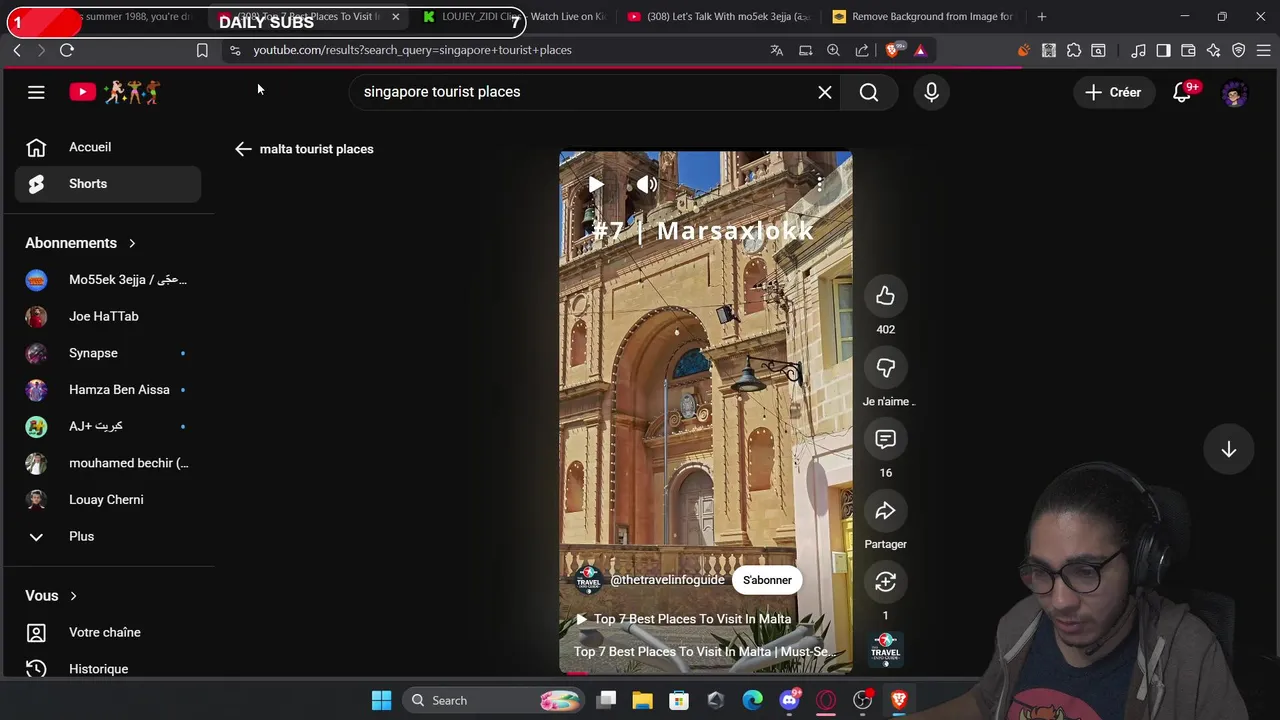Share the page from the address bar
Screen dimensions: 1280x720
pos(862,50)
